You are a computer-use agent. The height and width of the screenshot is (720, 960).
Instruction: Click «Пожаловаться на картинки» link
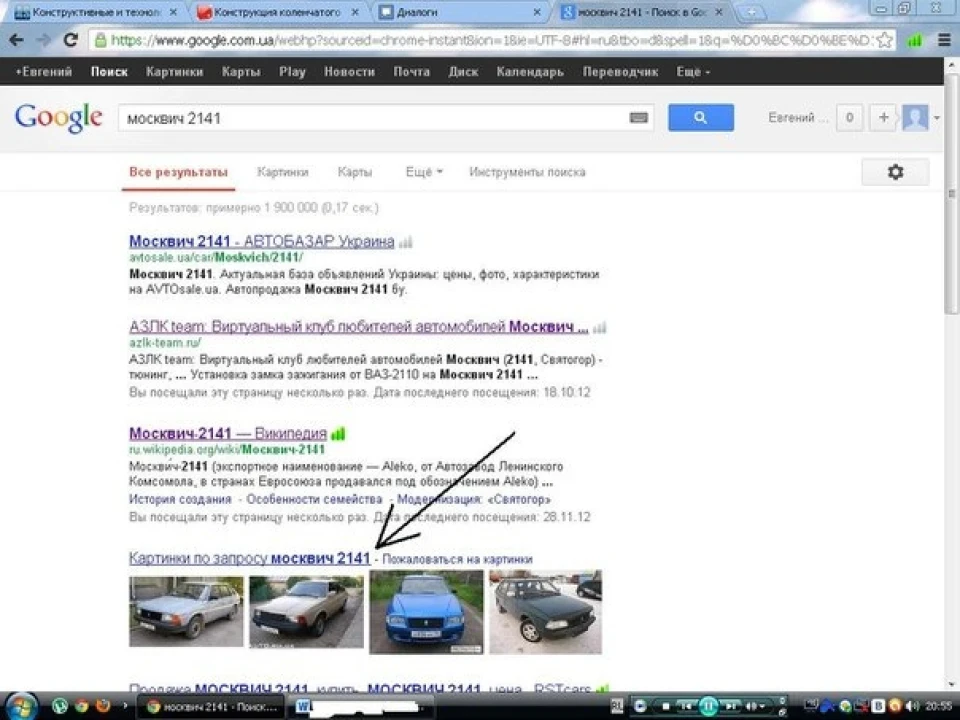coord(457,559)
